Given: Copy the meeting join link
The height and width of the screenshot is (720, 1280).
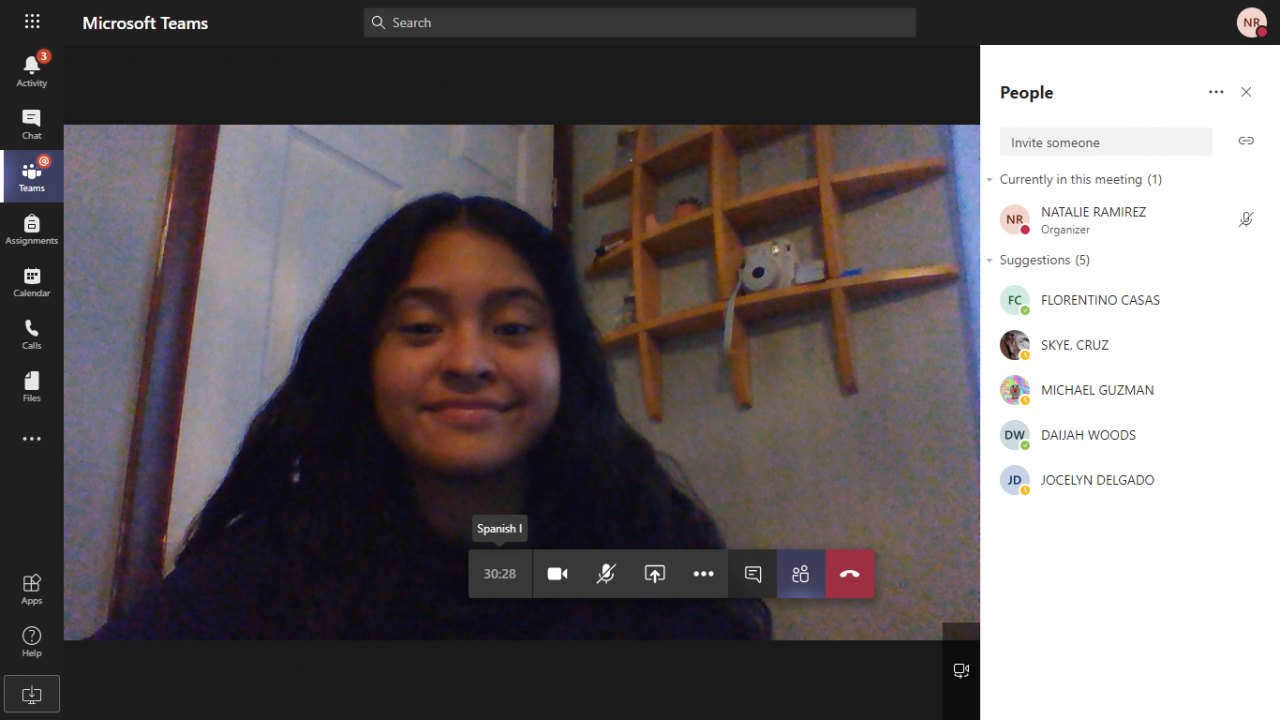Looking at the screenshot, I should (1246, 141).
